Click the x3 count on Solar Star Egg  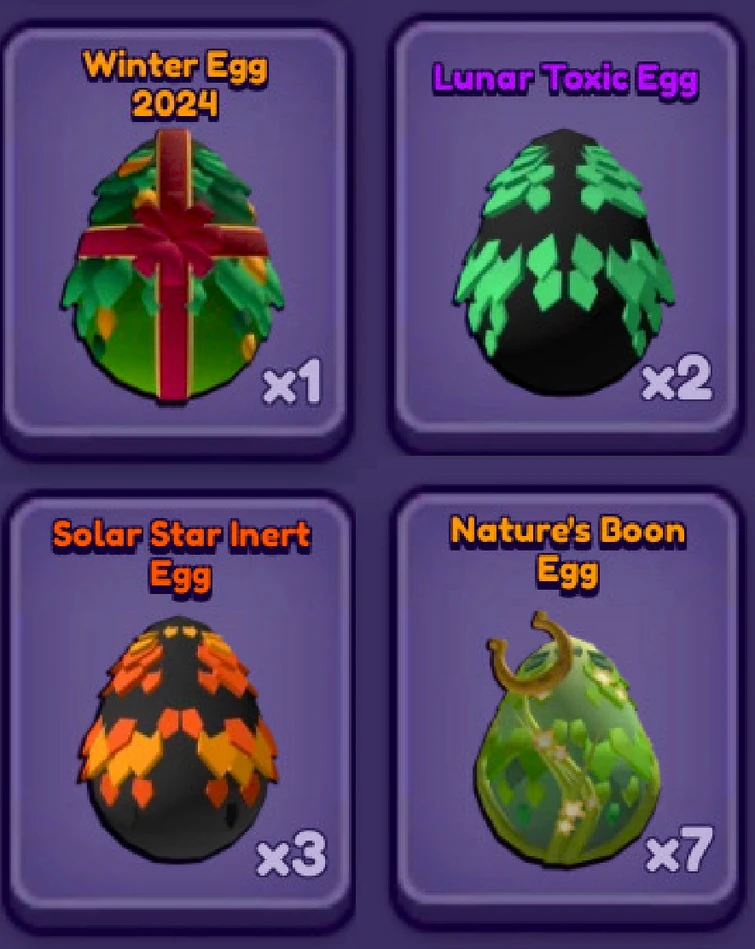click(292, 854)
